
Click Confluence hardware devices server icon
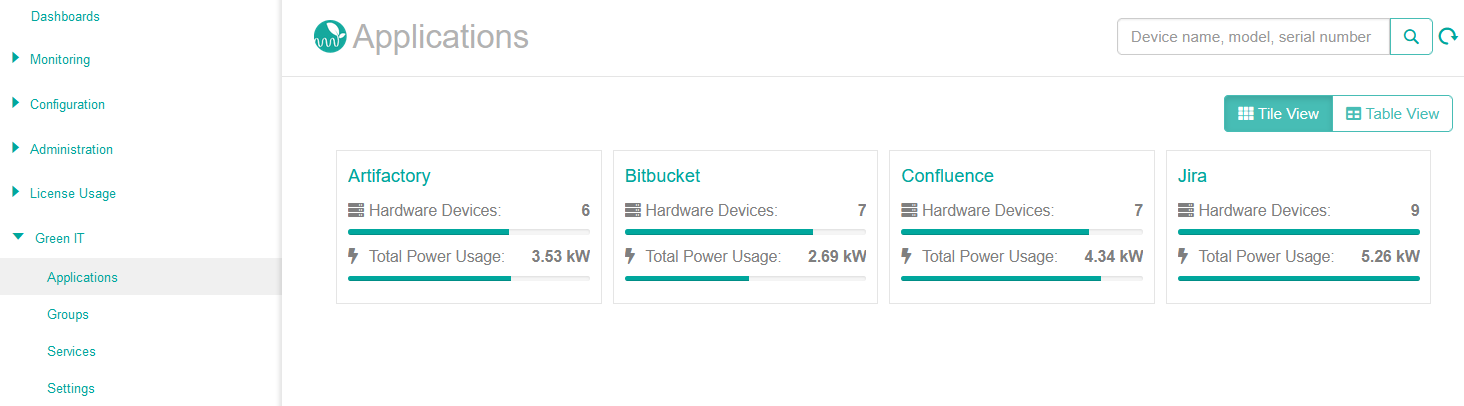pos(909,211)
